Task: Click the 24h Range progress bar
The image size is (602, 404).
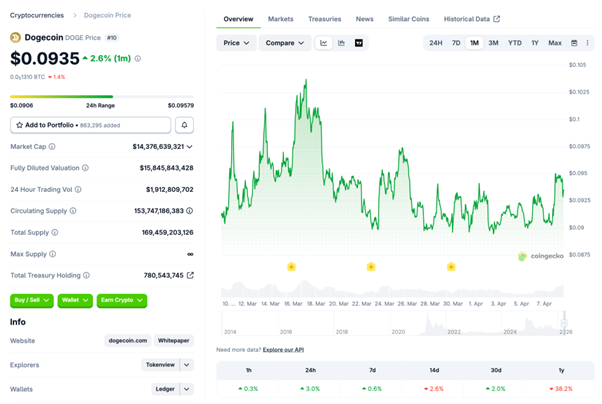Action: 102,97
